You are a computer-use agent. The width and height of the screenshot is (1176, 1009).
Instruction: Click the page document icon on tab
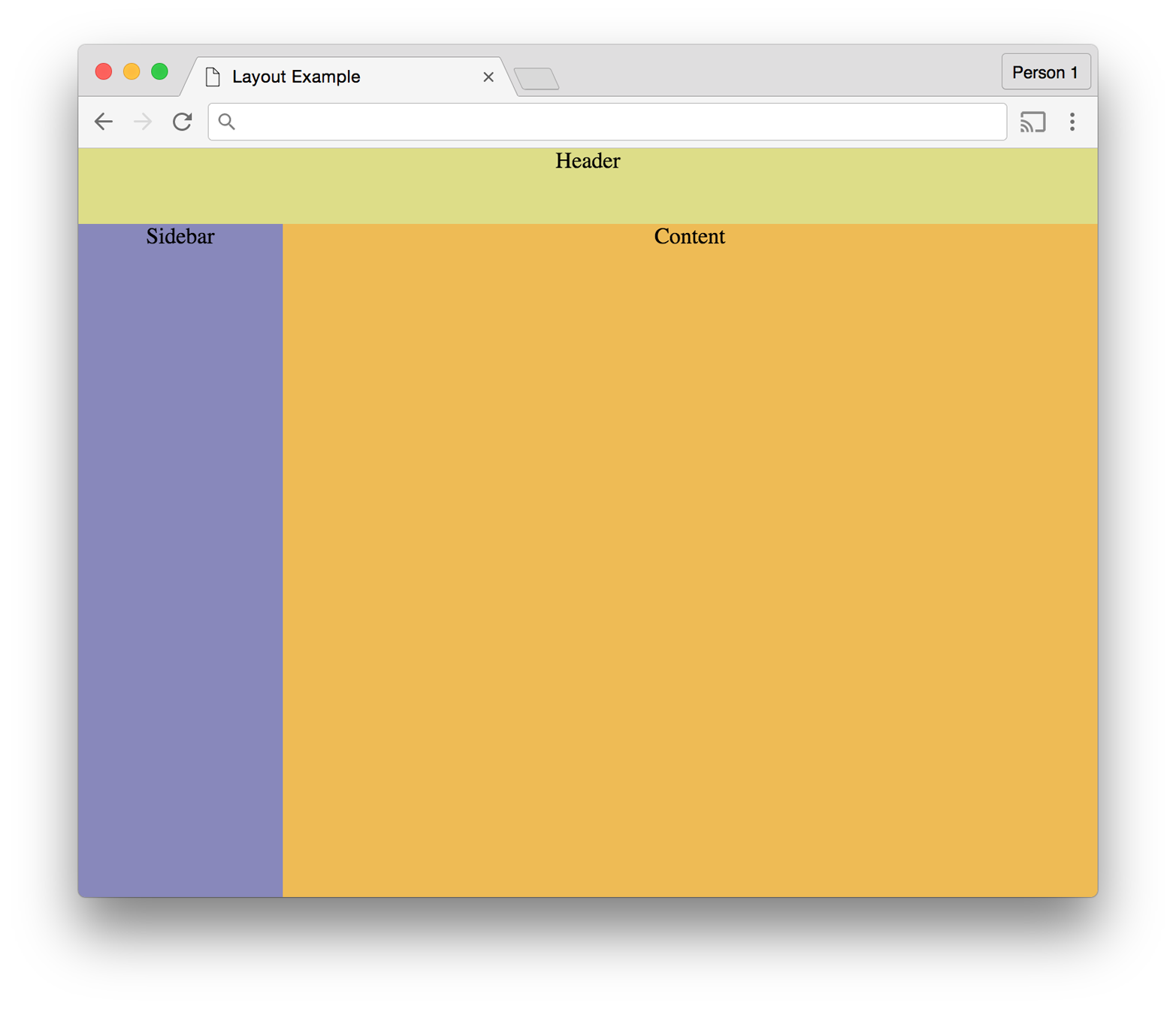(213, 77)
